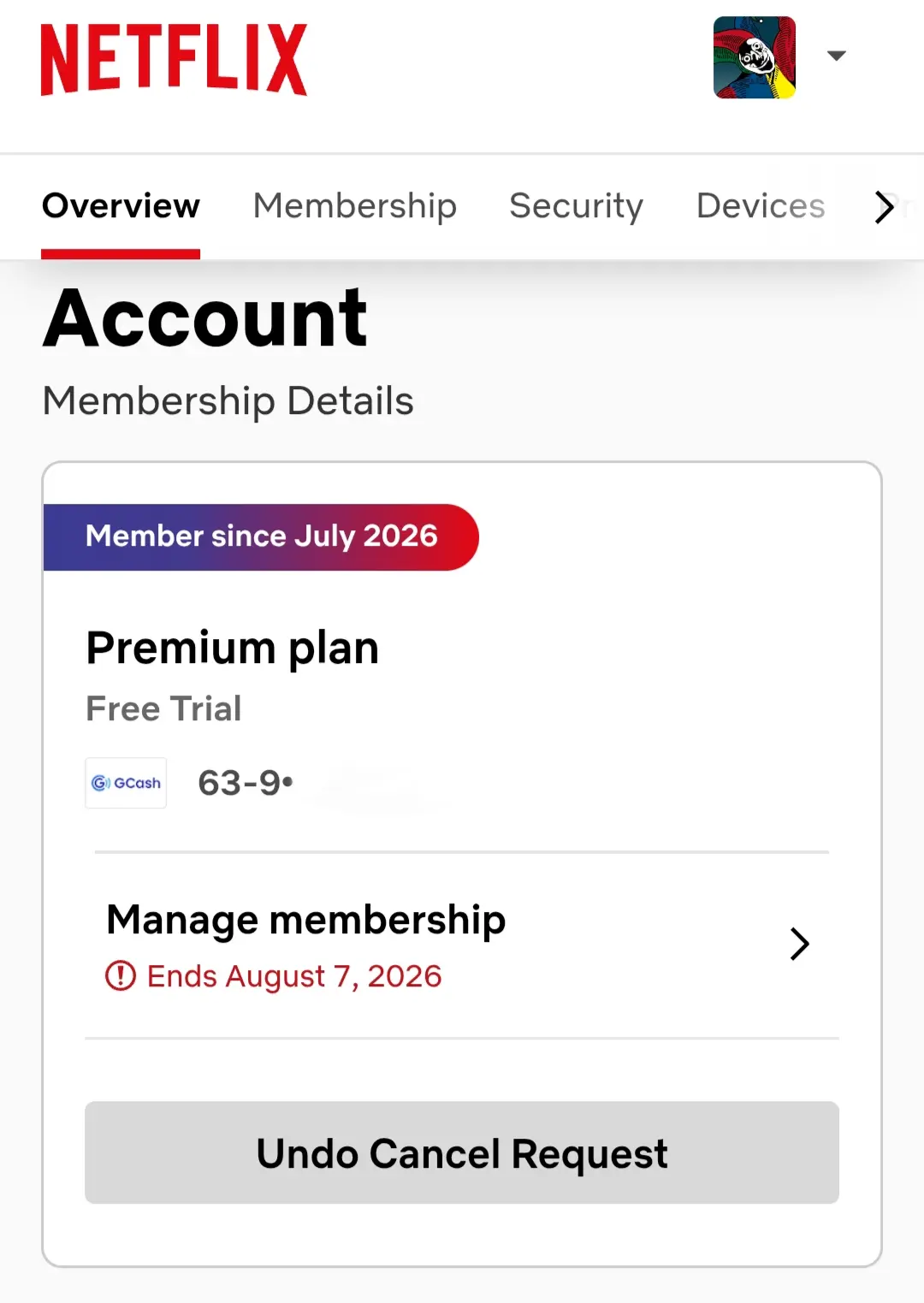The image size is (924, 1303).
Task: Click the Undo Cancel Request button
Action: tap(462, 1152)
